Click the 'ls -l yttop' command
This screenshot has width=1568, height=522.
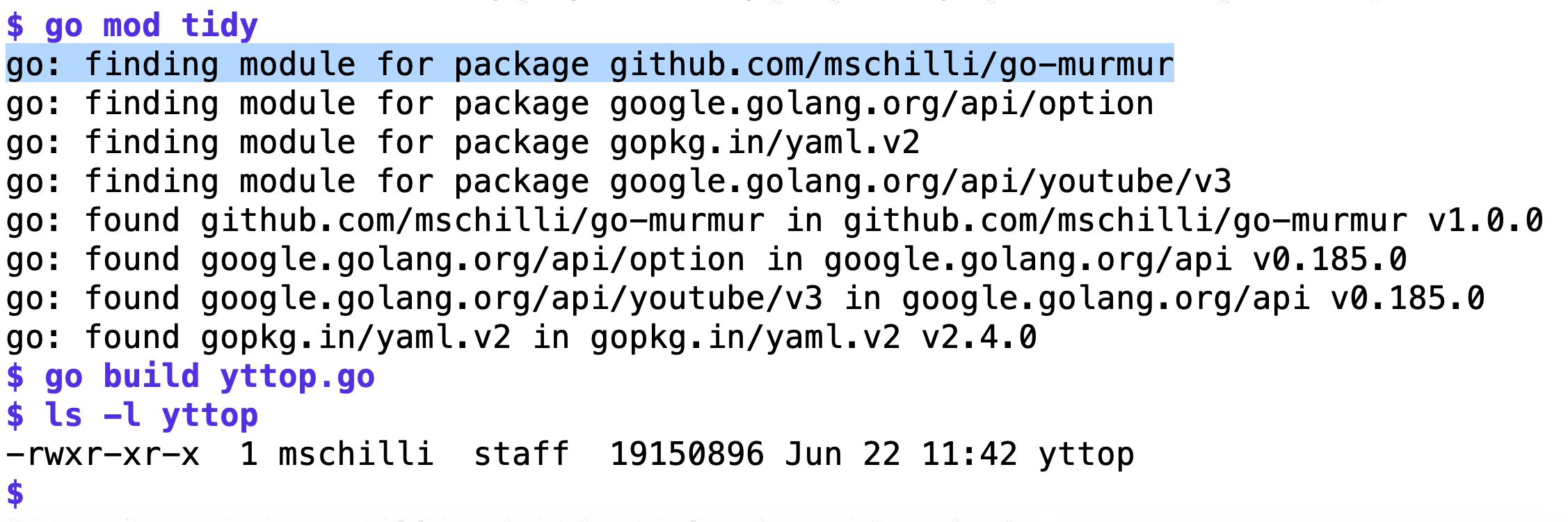(x=132, y=416)
